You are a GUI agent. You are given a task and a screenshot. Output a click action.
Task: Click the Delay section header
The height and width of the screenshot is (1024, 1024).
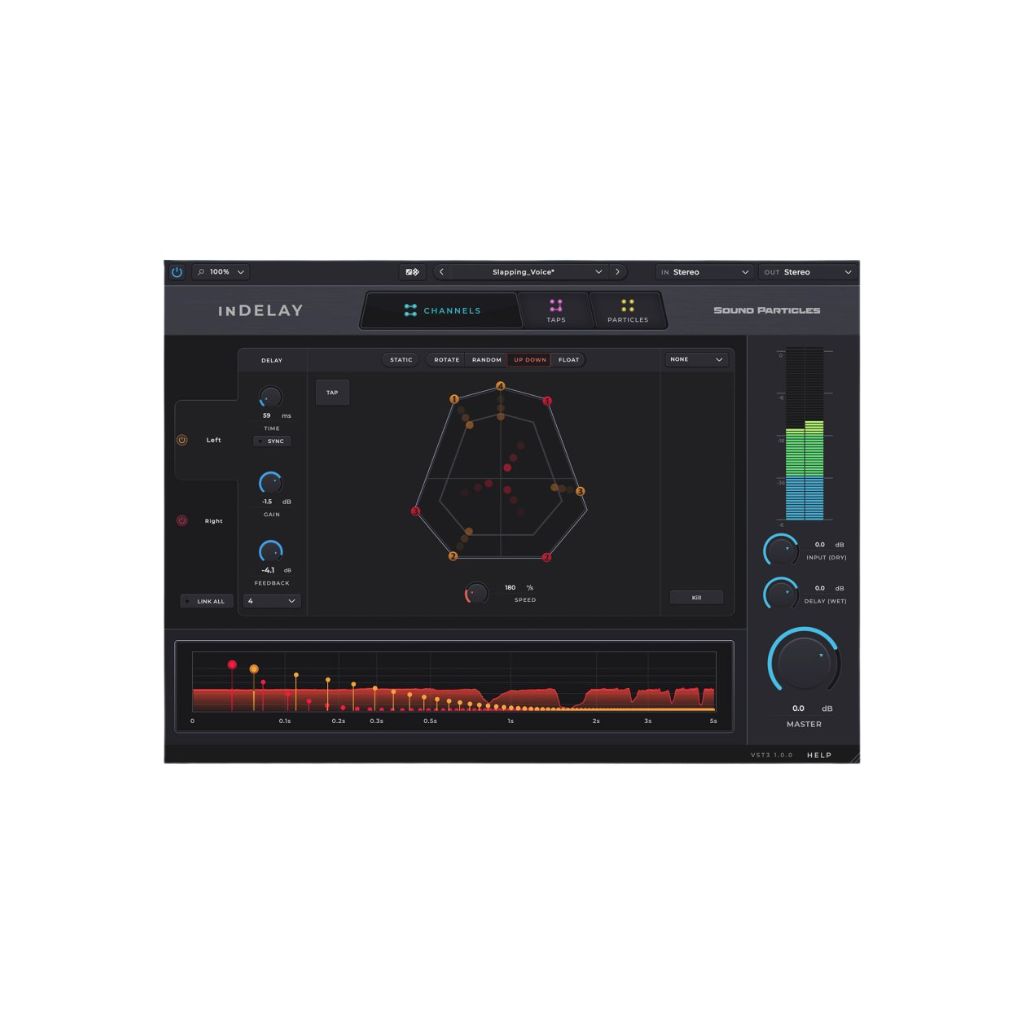click(x=272, y=360)
